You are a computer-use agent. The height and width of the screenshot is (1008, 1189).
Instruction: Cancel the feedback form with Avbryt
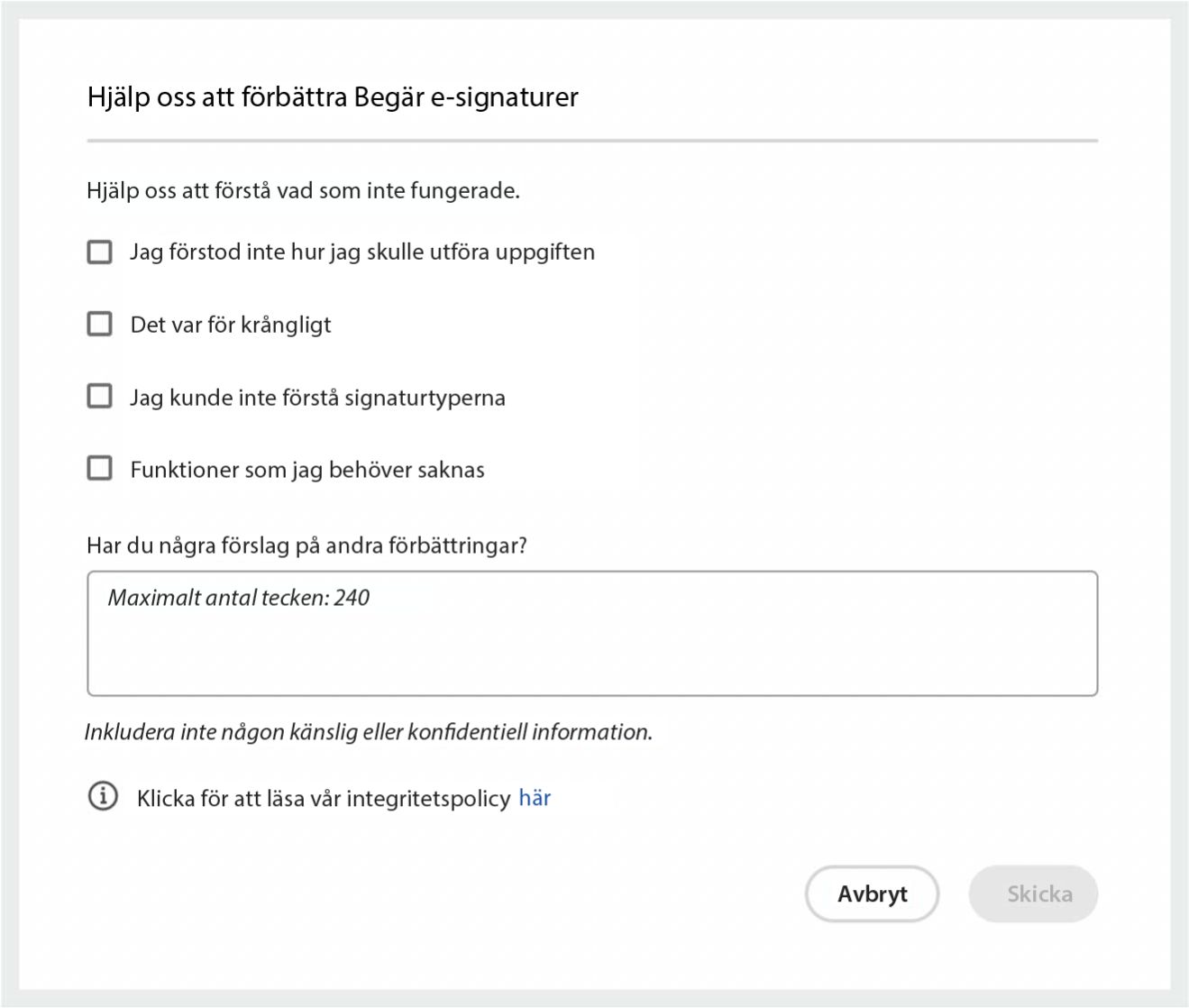pyautogui.click(x=872, y=893)
